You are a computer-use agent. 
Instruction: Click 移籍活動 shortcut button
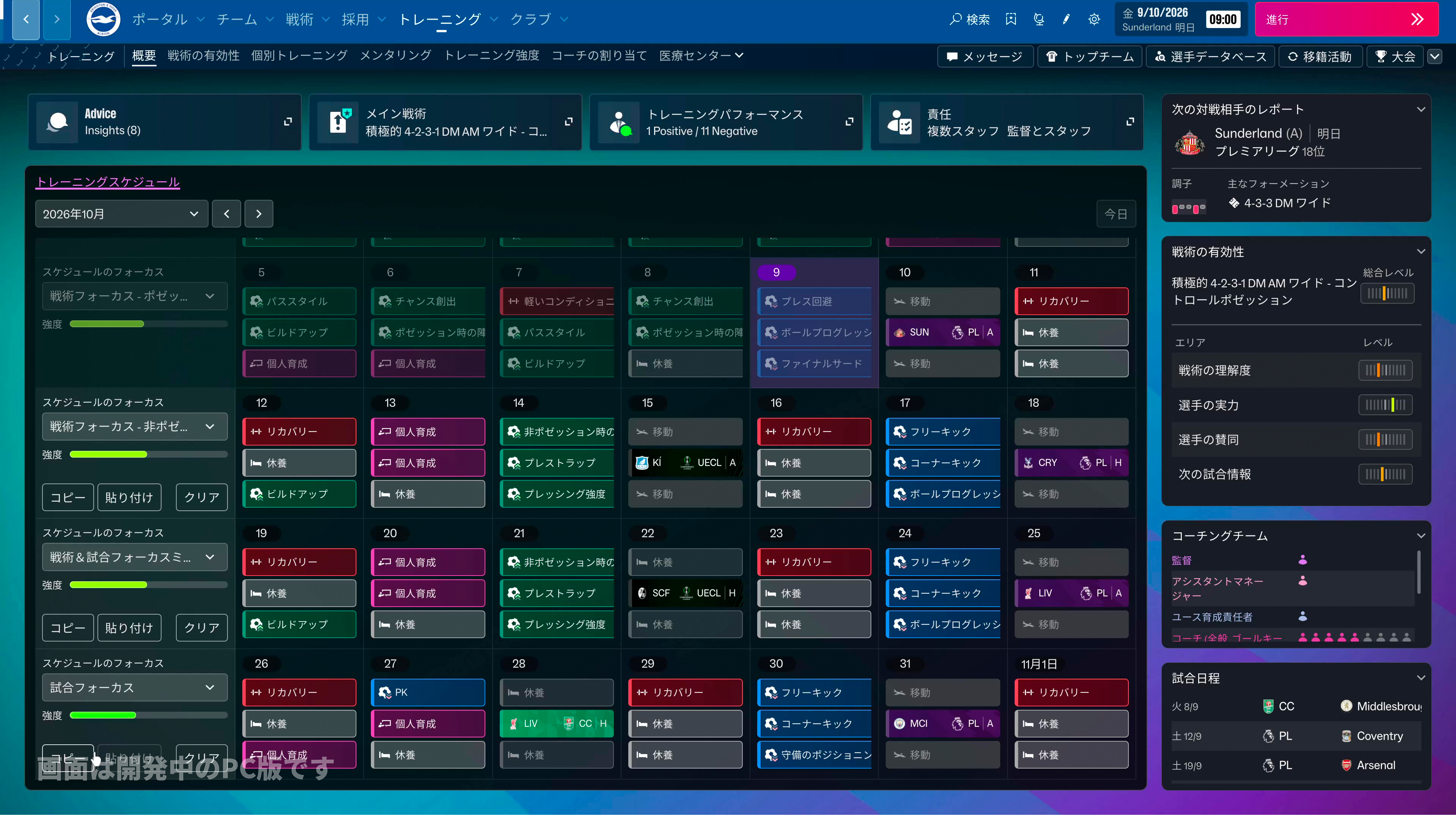tap(1320, 56)
